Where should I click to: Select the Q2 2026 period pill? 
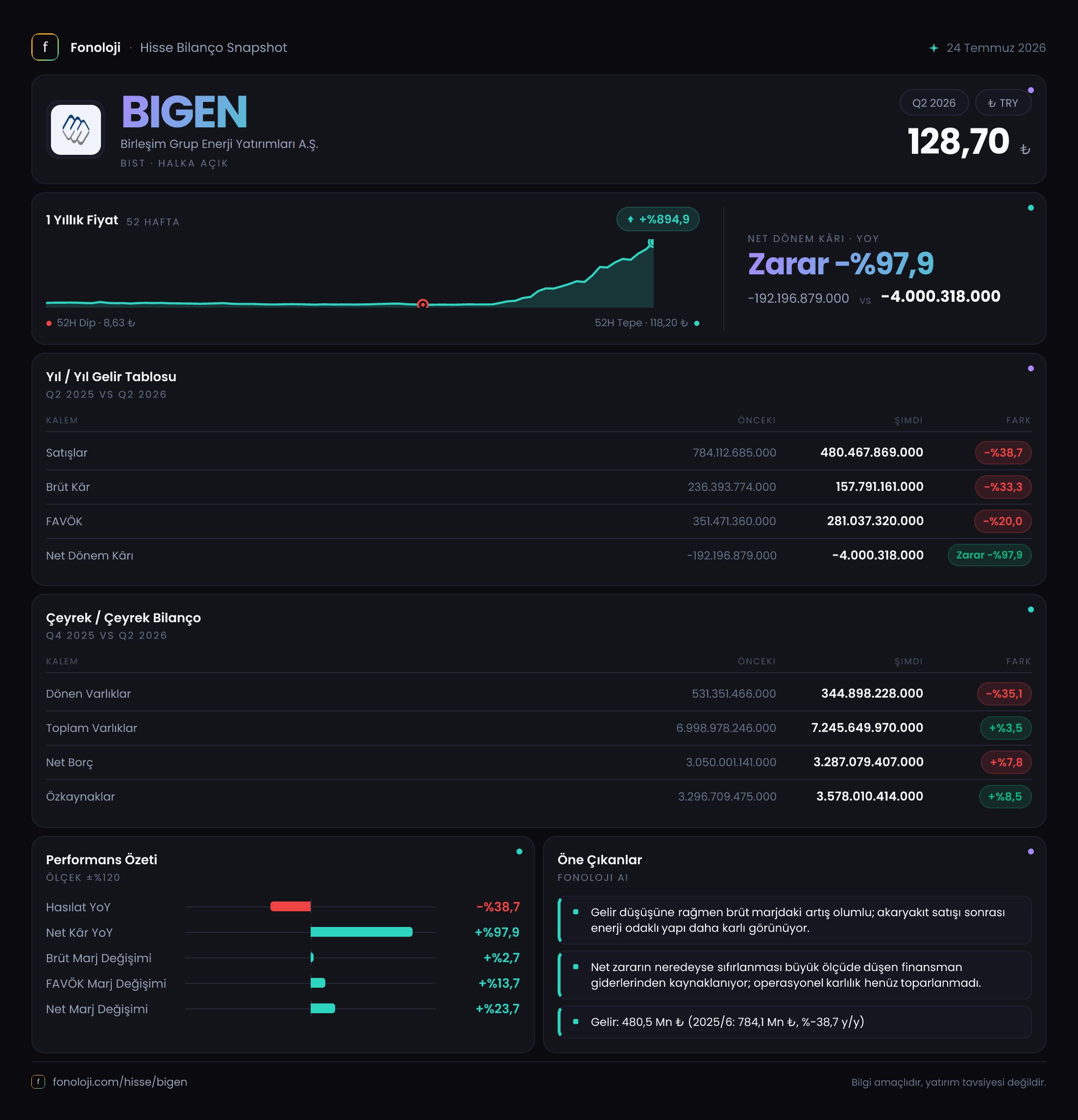[x=933, y=103]
